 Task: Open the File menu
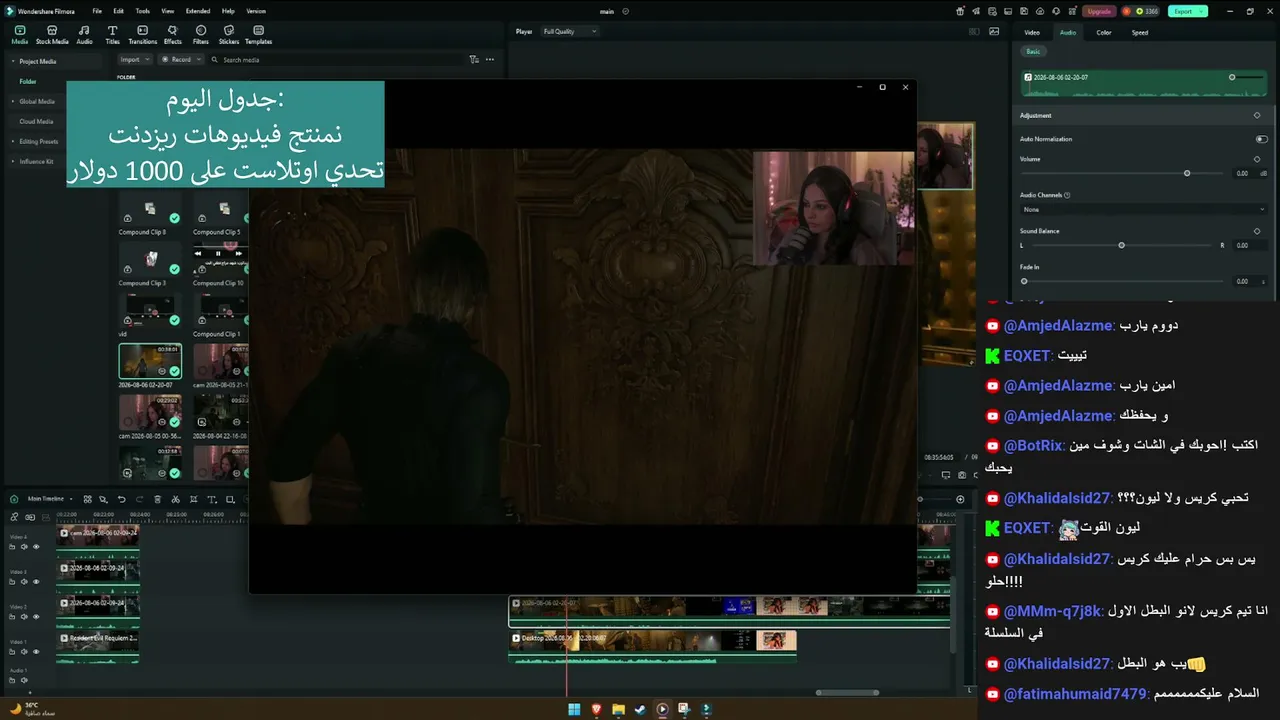[x=97, y=11]
